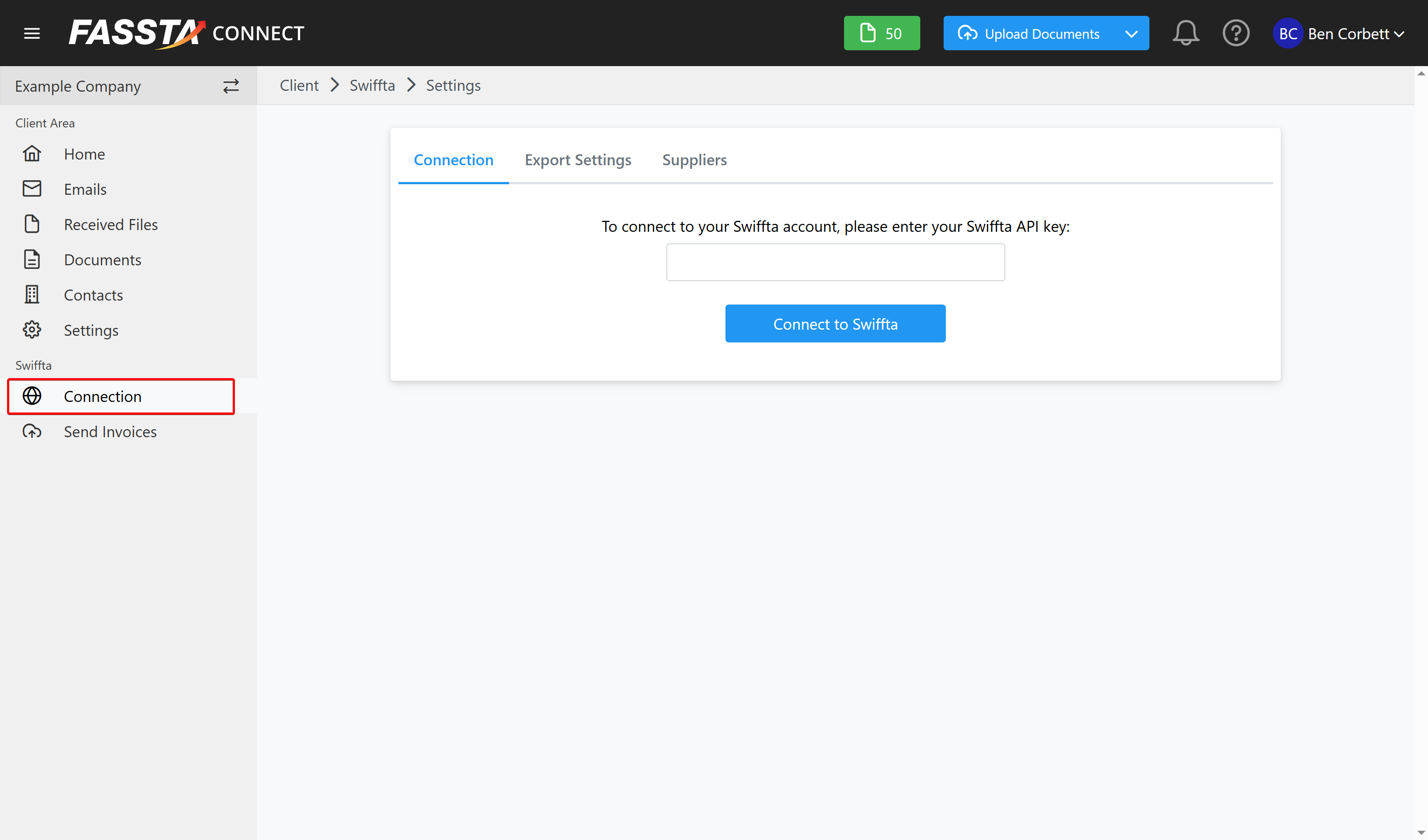Switch to the Suppliers tab

[694, 160]
